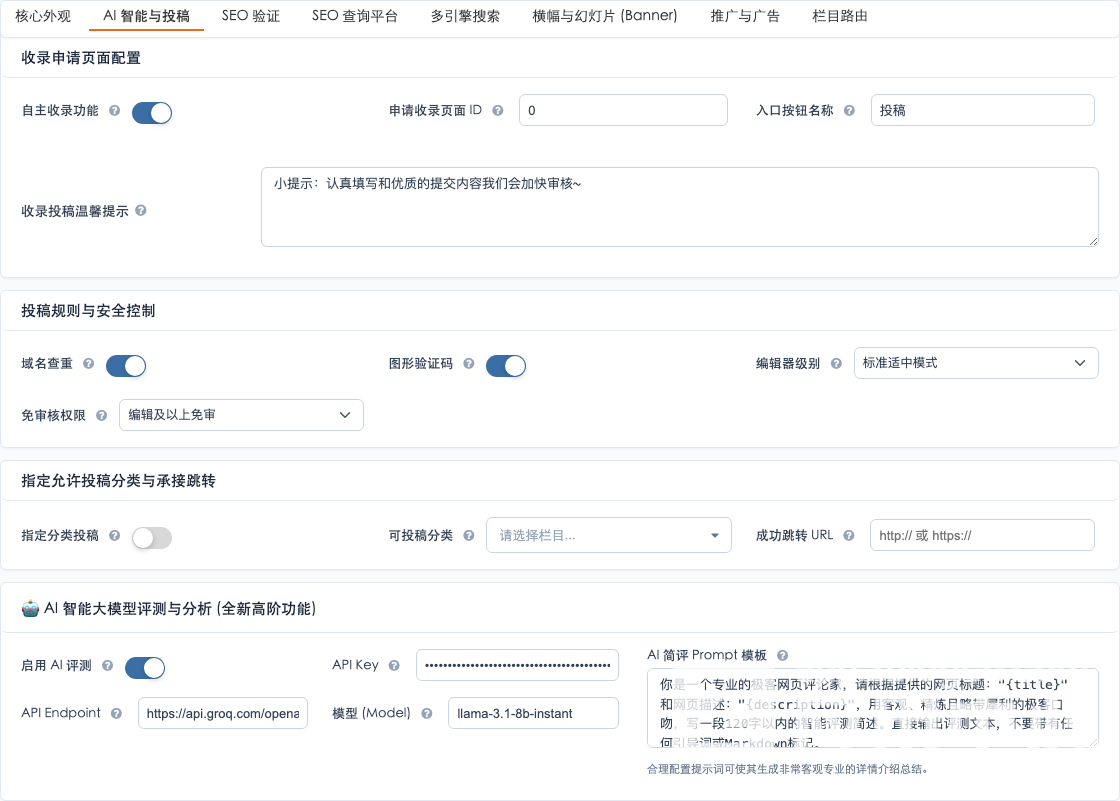
Task: Click help icon beside 申请收录页面 ID
Action: pos(498,111)
